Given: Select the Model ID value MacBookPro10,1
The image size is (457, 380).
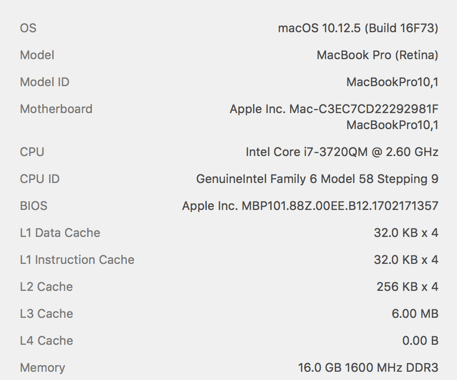Looking at the screenshot, I should pos(392,82).
